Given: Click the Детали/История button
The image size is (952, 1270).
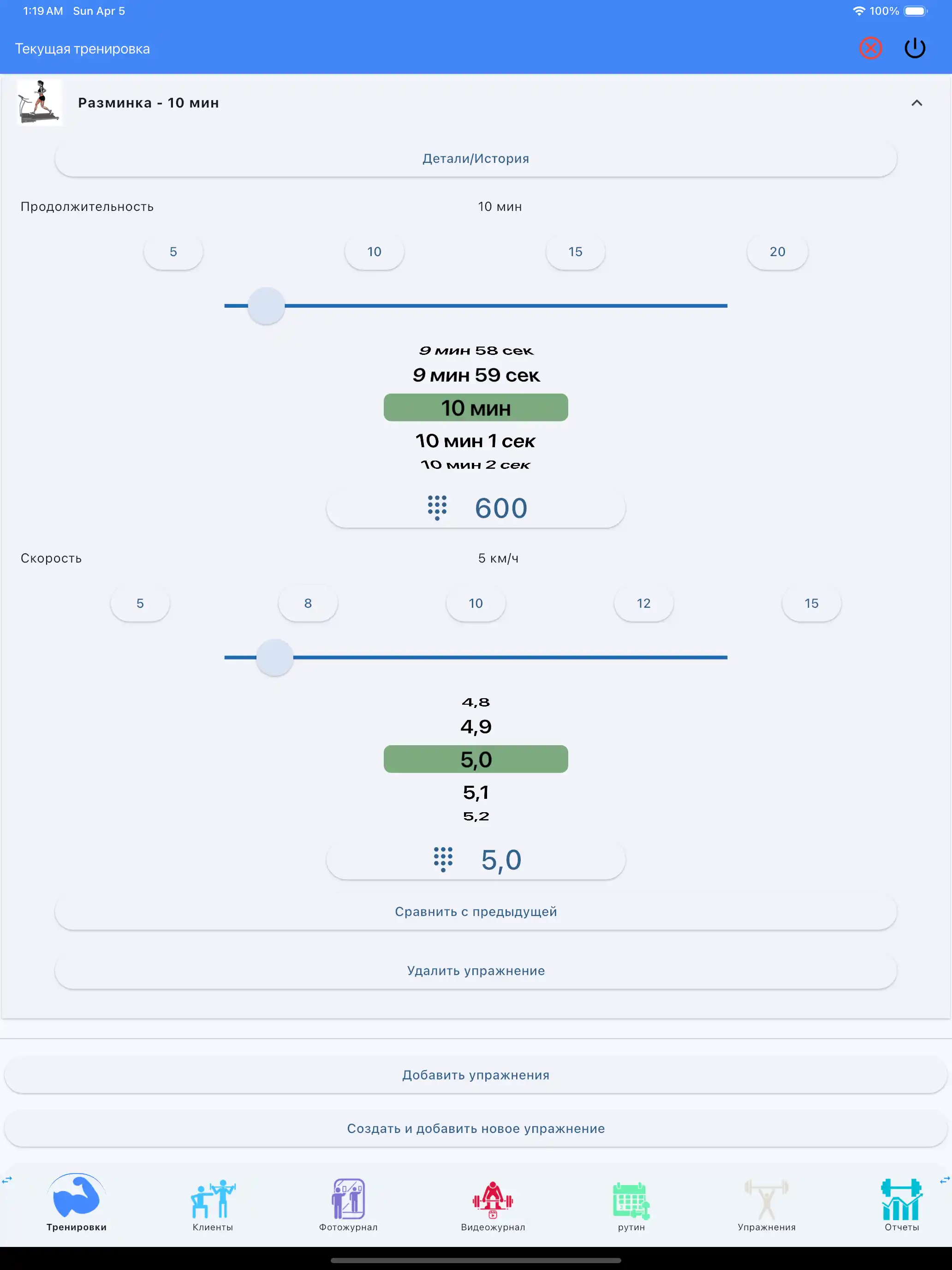Looking at the screenshot, I should (x=476, y=158).
